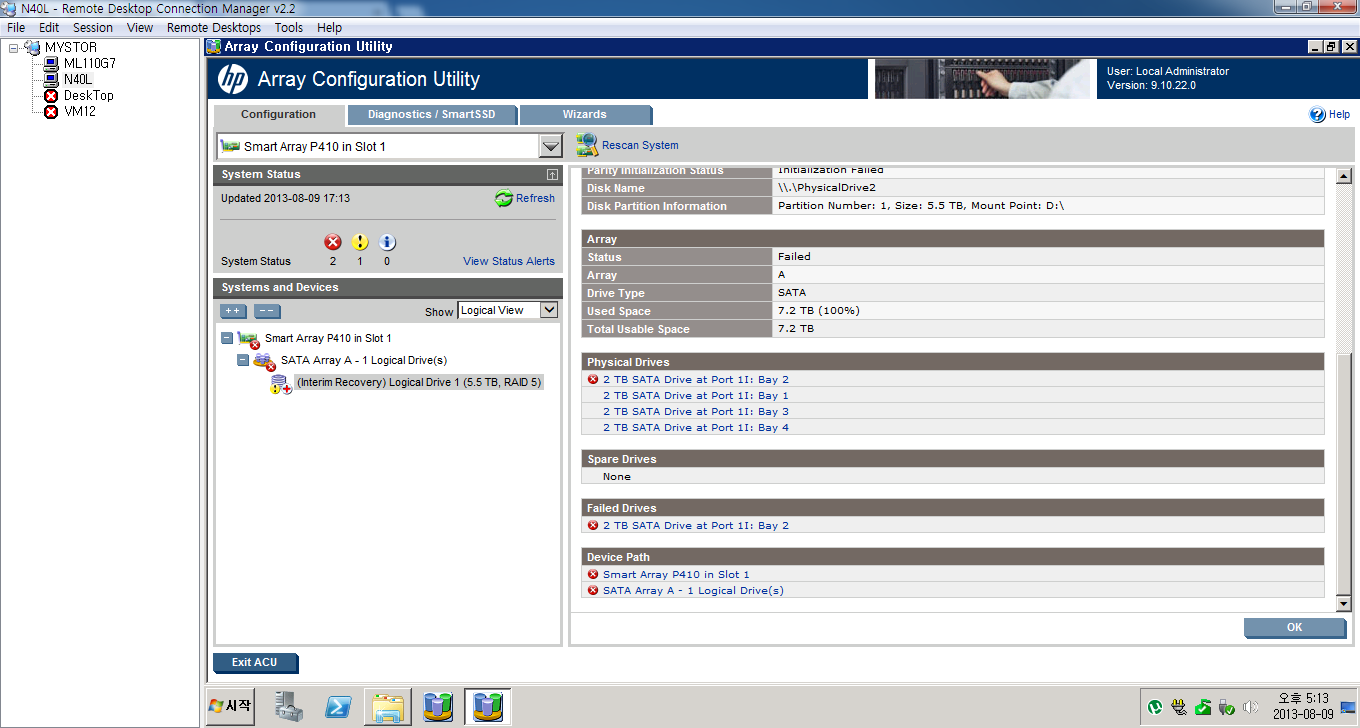Select the Configuration tab
This screenshot has width=1360, height=728.
pyautogui.click(x=279, y=115)
